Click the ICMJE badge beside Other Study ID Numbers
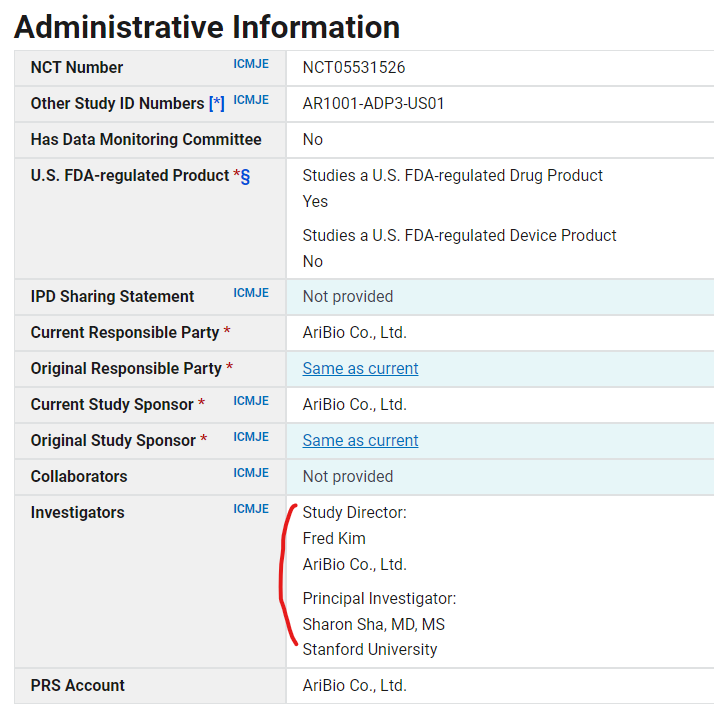Viewport: 714px width, 716px height. point(251,100)
